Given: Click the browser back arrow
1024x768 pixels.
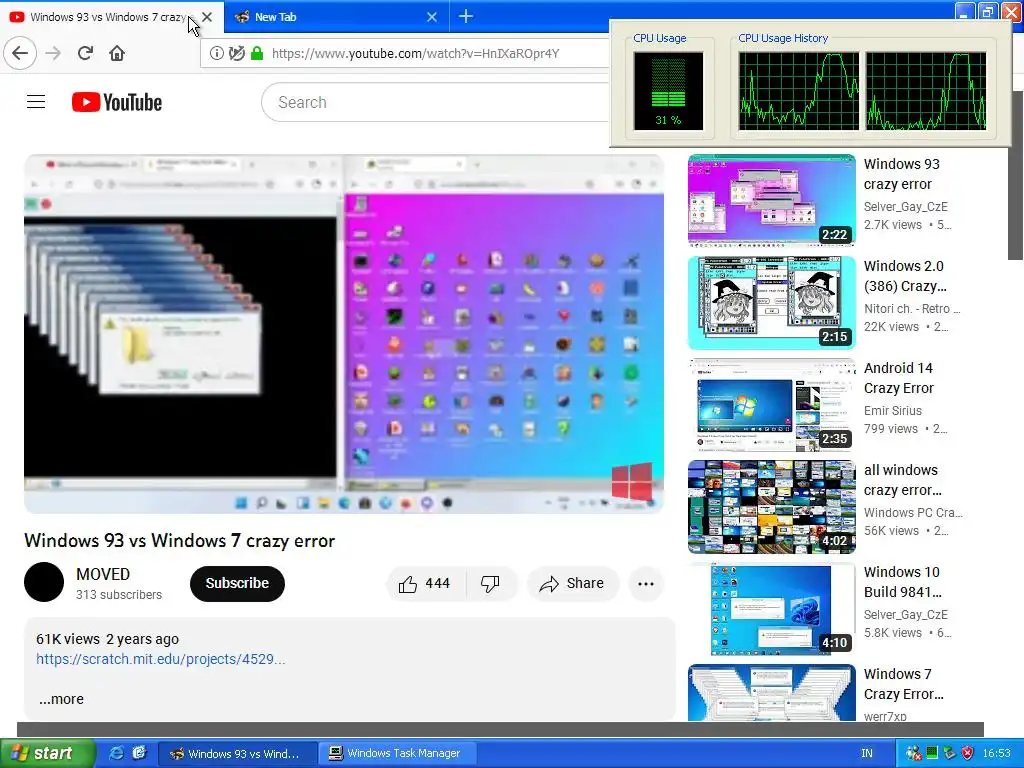Looking at the screenshot, I should coord(20,54).
